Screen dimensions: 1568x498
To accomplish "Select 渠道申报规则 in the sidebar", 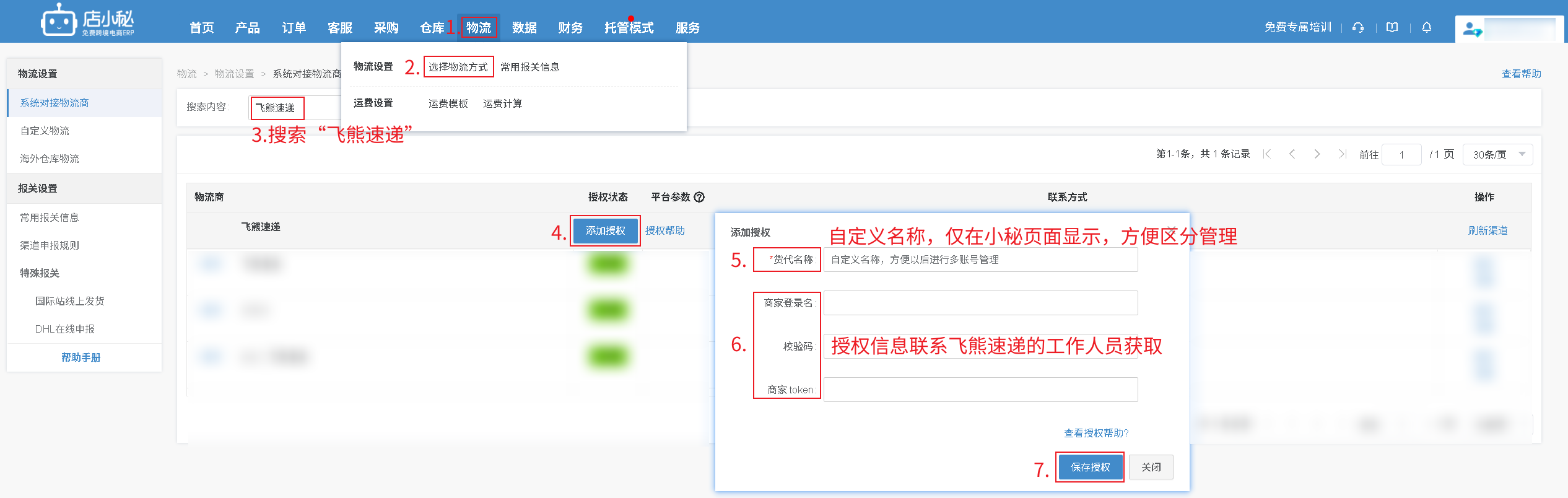I will coord(84,245).
